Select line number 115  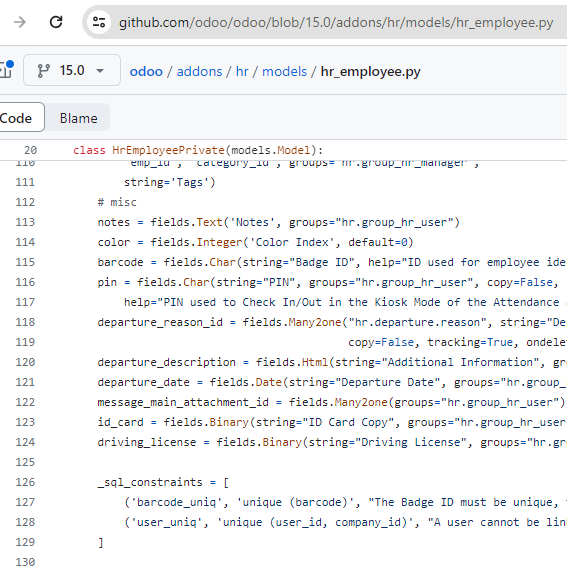(x=25, y=262)
